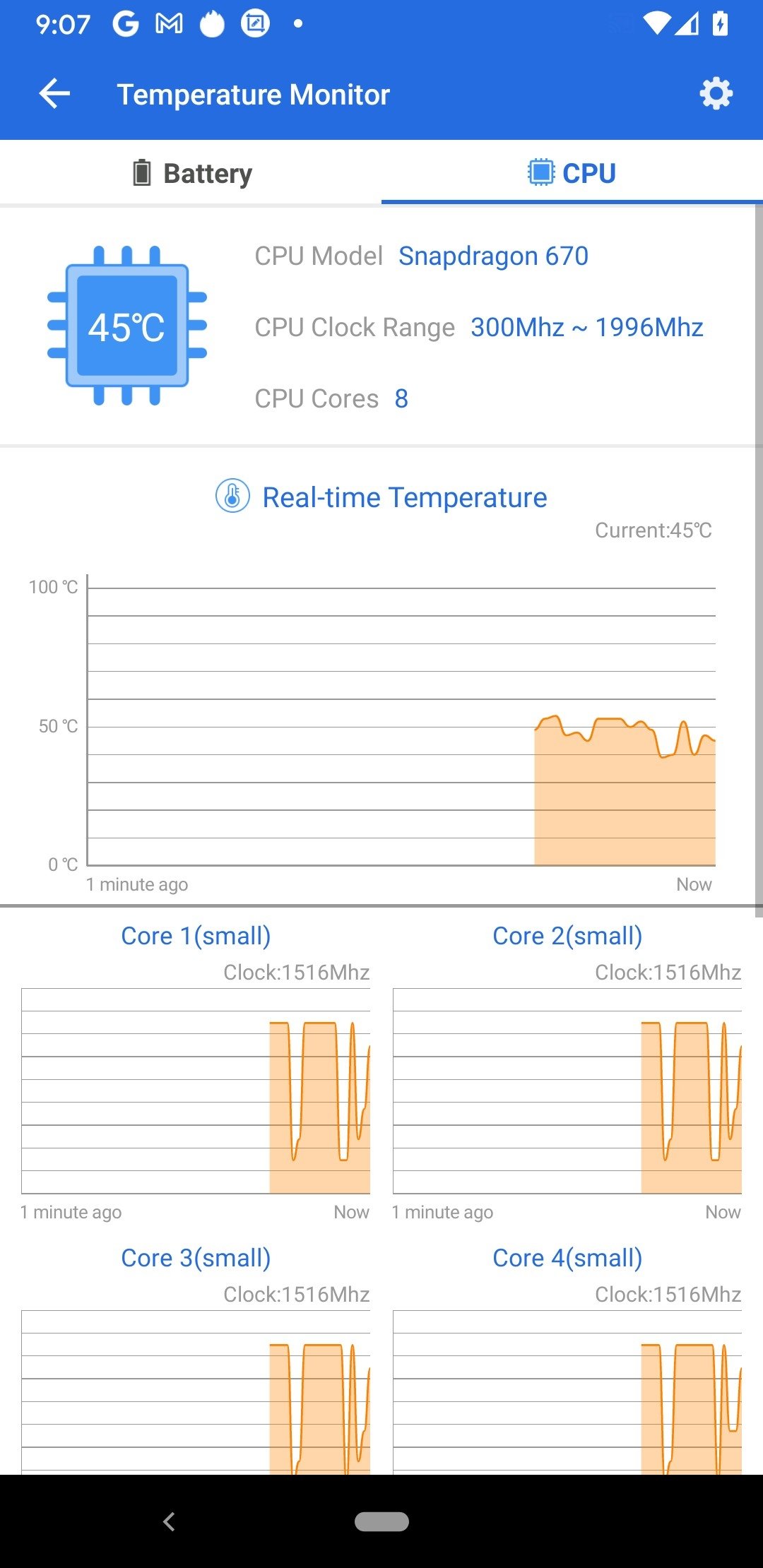The height and width of the screenshot is (1568, 763).
Task: Tap the Snapdragon 670 model value
Action: 493,256
